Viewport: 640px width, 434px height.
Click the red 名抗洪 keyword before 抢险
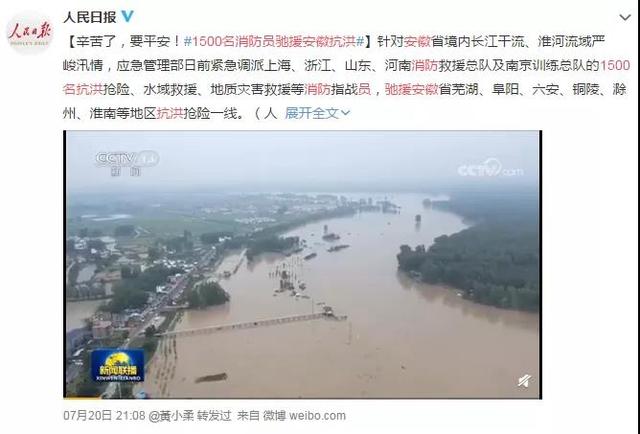point(83,89)
